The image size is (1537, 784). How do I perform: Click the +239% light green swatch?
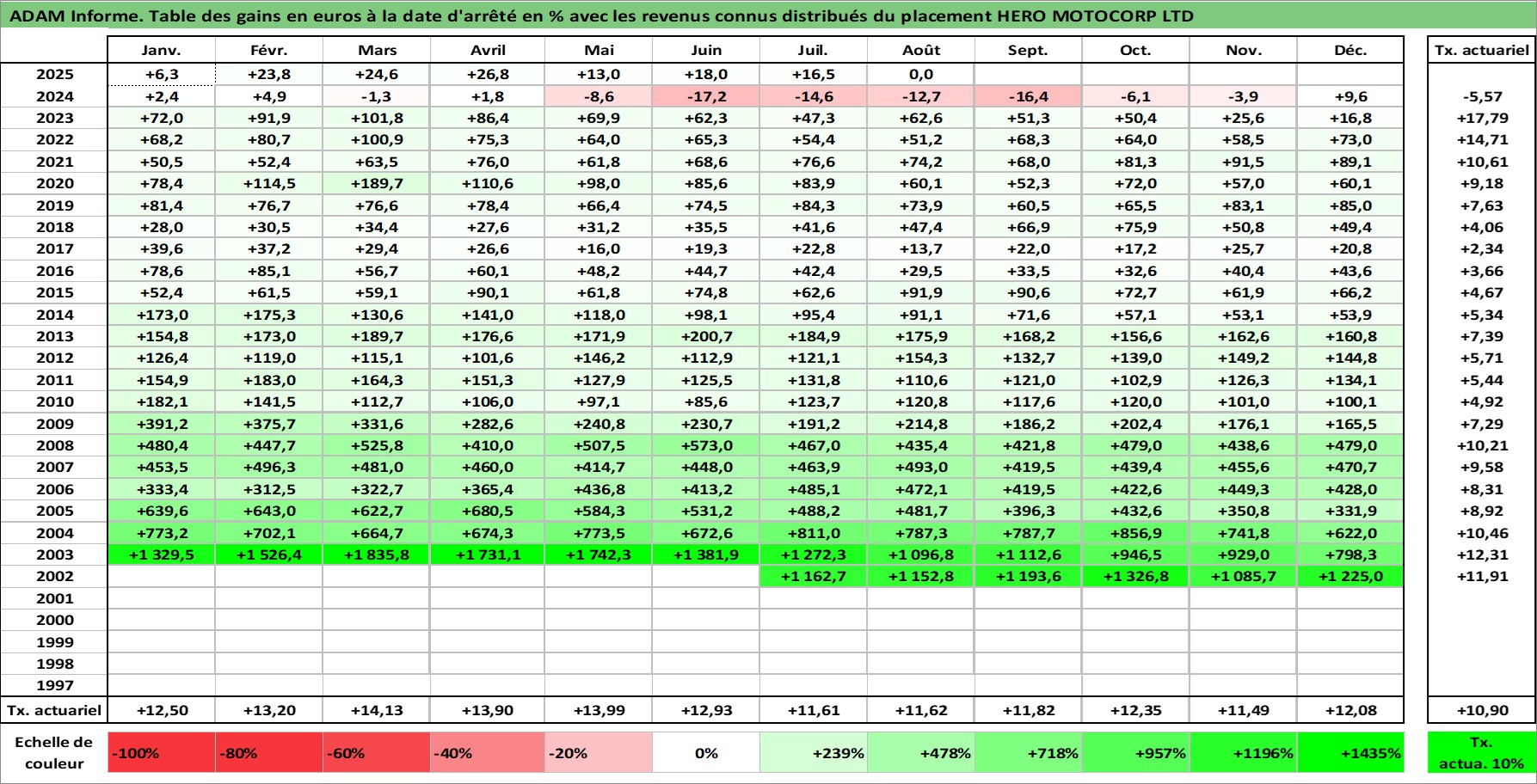813,753
